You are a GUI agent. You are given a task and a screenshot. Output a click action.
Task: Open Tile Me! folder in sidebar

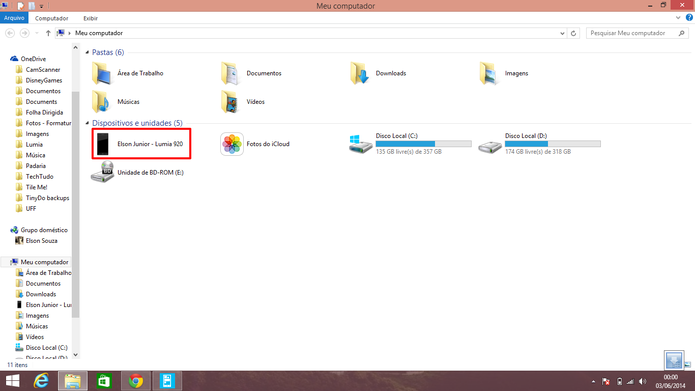point(31,187)
